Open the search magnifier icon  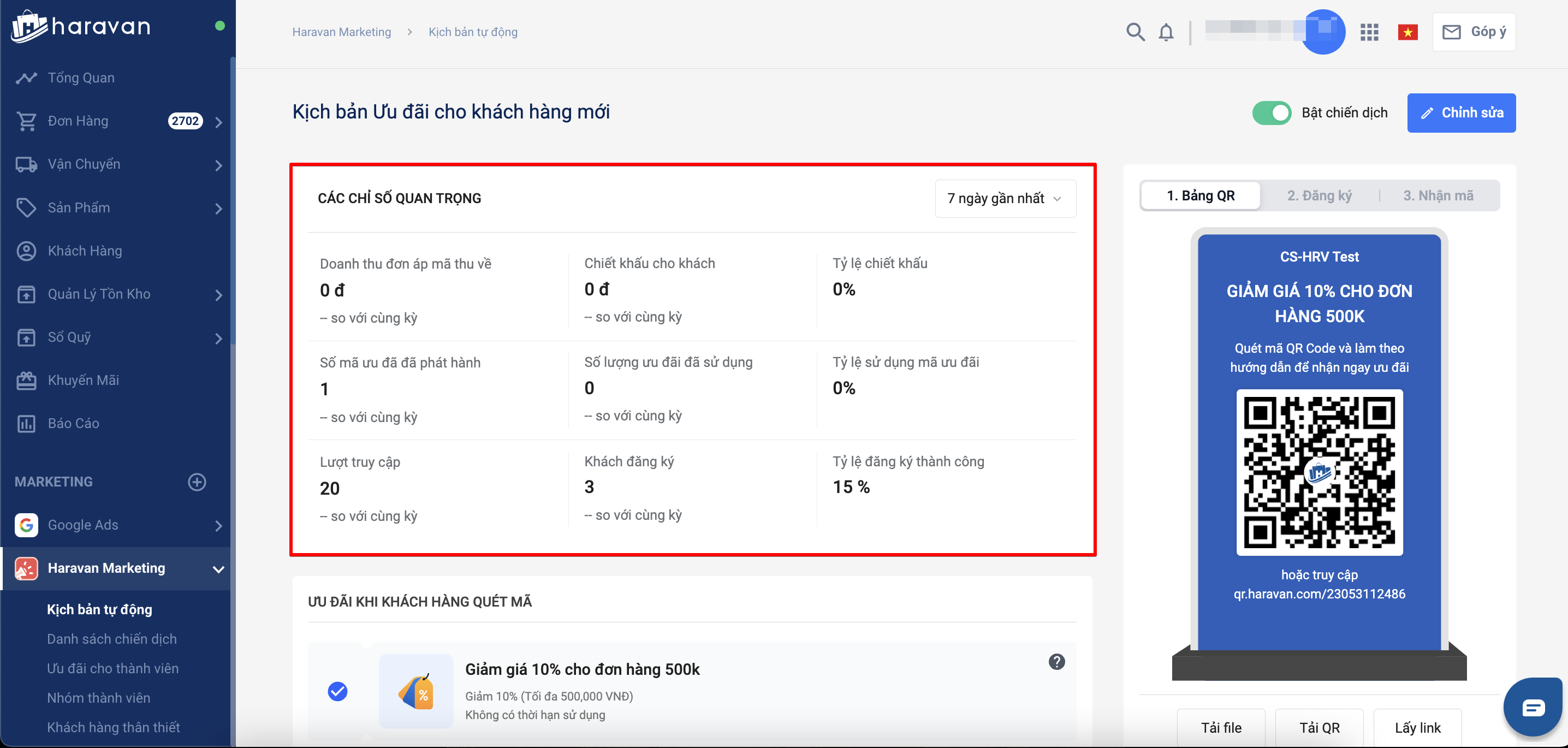(1135, 32)
